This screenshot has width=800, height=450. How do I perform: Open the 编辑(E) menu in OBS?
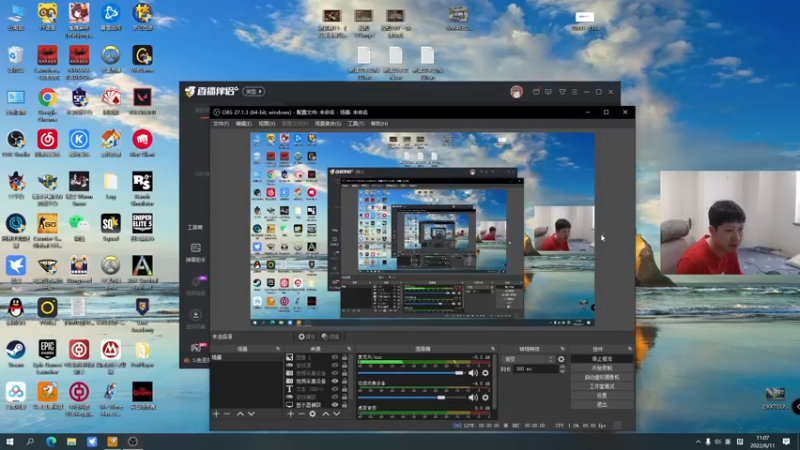[243, 123]
